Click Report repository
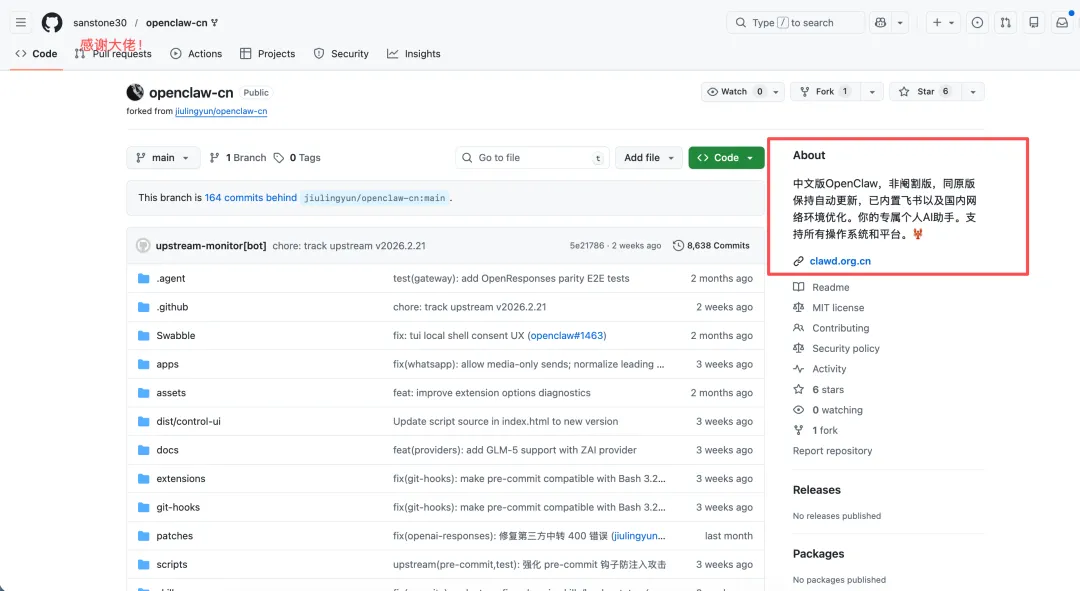This screenshot has width=1080, height=591. [x=832, y=450]
